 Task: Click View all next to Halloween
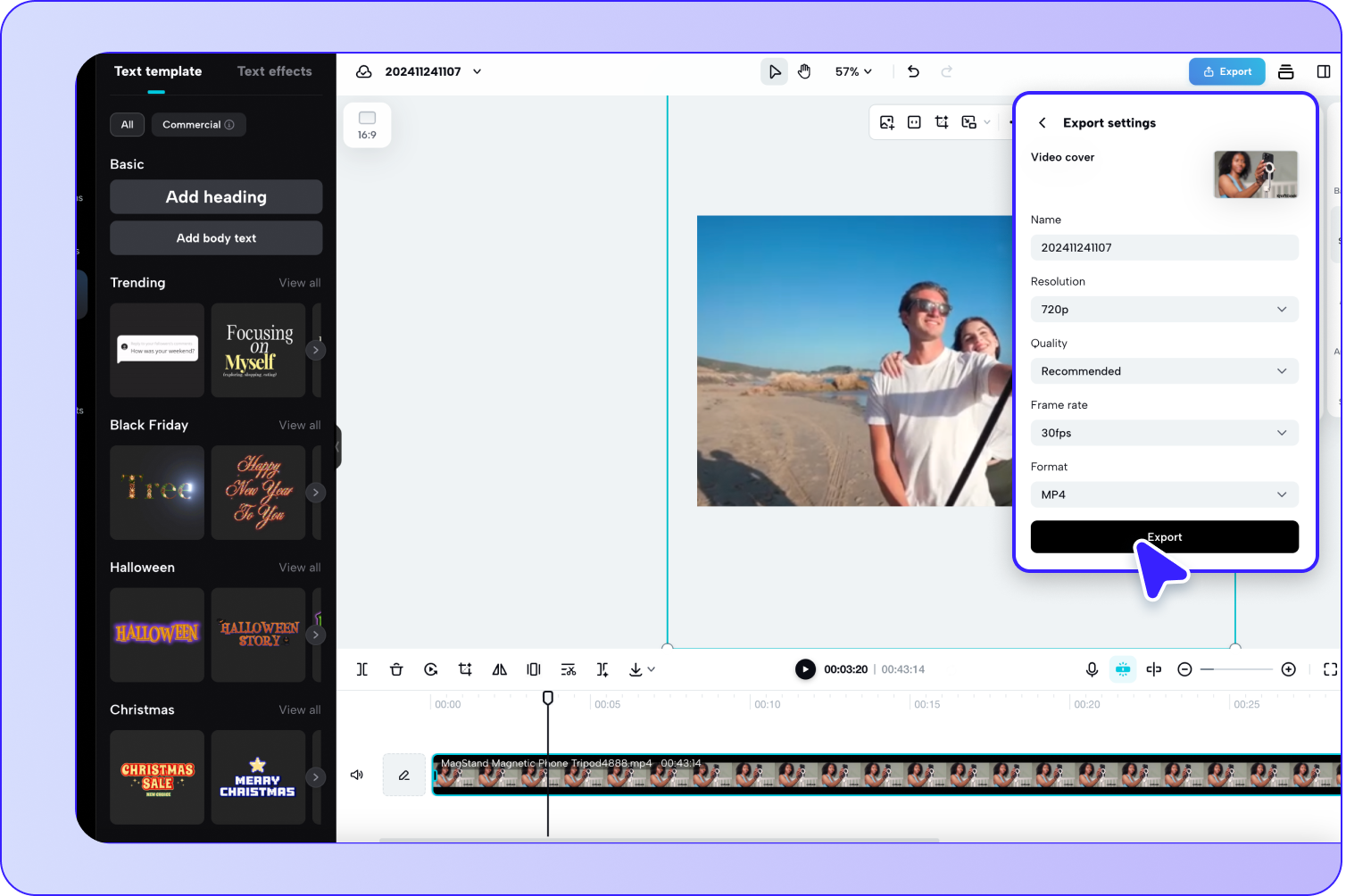[300, 568]
